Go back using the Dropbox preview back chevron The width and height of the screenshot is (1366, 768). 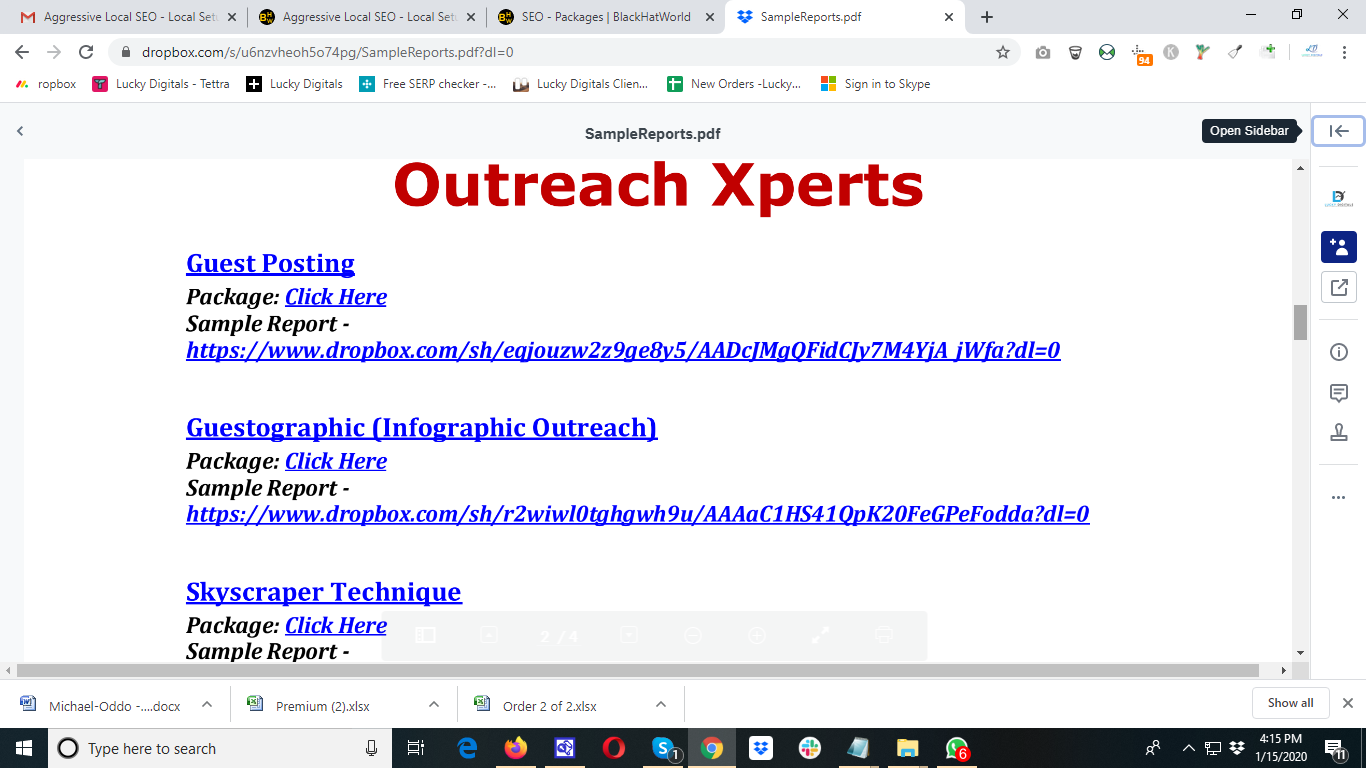pyautogui.click(x=20, y=131)
